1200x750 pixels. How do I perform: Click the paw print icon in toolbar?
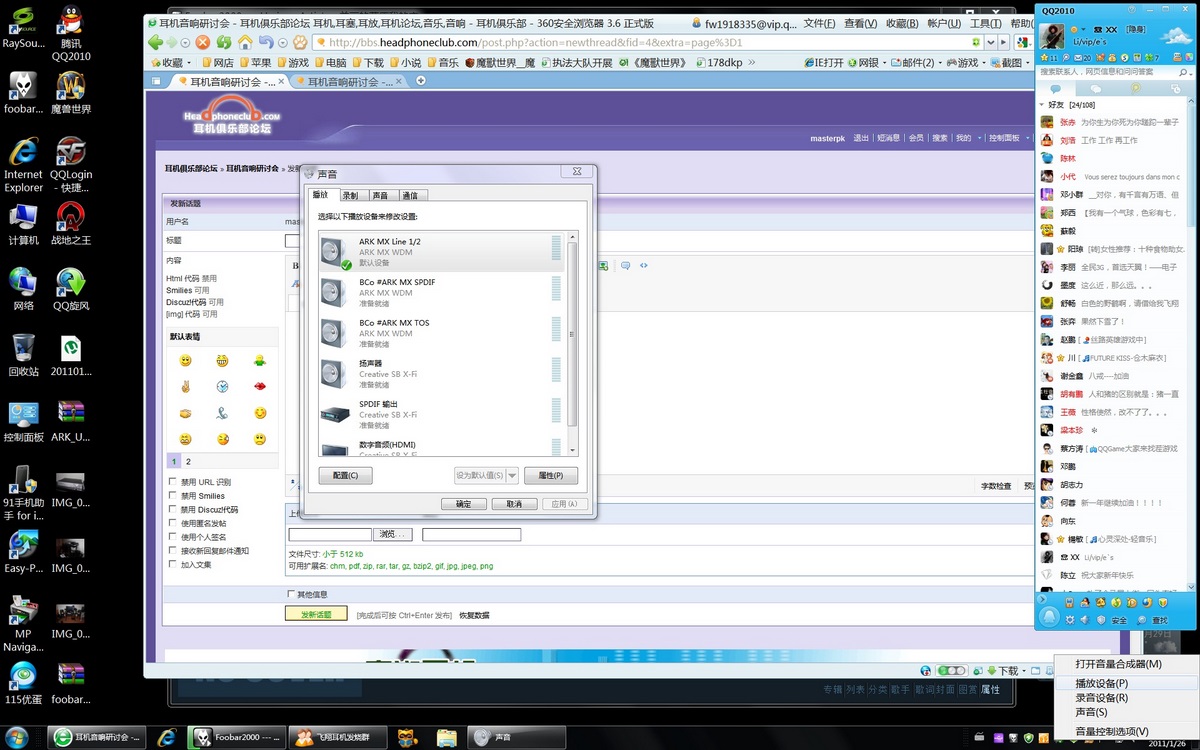[298, 42]
